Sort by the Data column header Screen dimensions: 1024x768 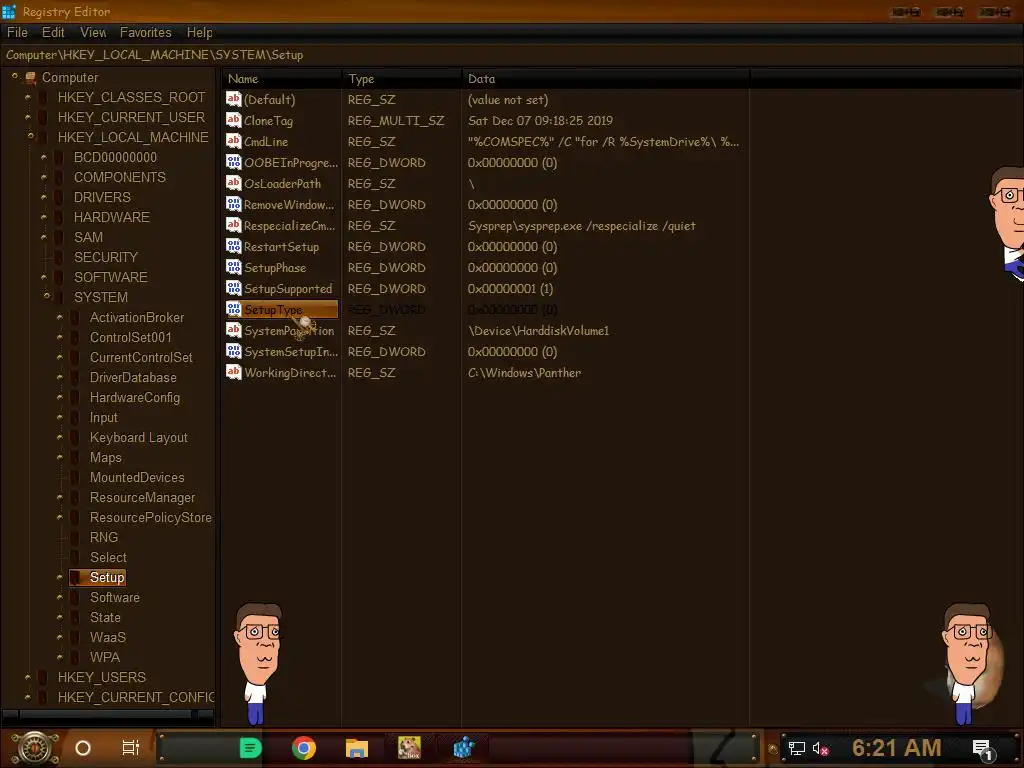tap(605, 79)
